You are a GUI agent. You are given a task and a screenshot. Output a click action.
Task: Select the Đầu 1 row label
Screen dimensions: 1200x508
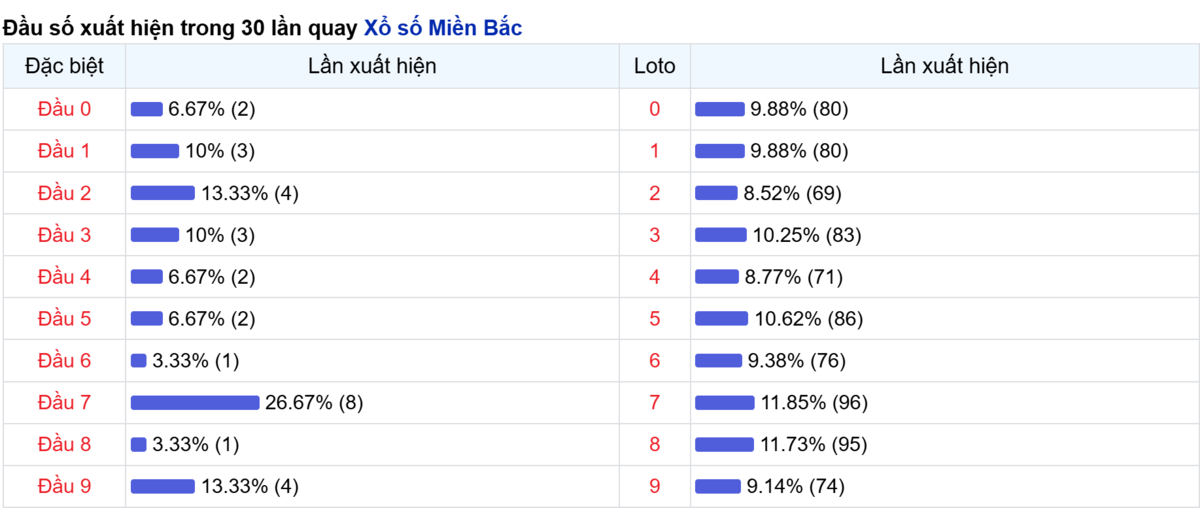click(x=64, y=151)
